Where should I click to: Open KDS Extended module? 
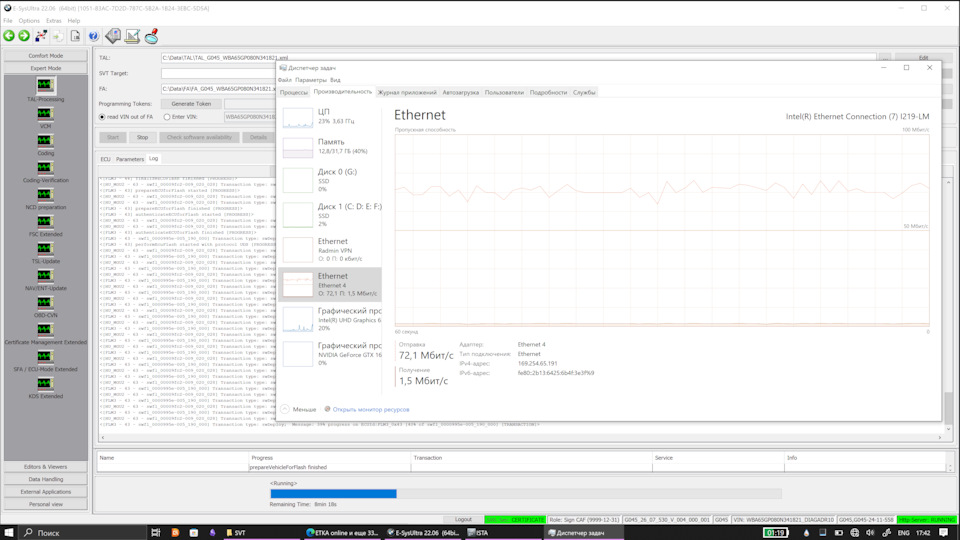pyautogui.click(x=45, y=388)
